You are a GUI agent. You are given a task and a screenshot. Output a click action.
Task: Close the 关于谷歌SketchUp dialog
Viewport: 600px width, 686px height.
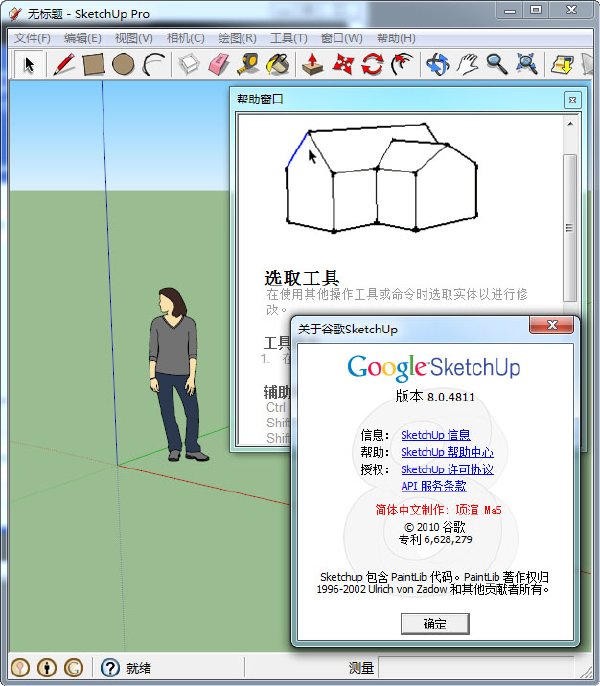click(x=551, y=325)
